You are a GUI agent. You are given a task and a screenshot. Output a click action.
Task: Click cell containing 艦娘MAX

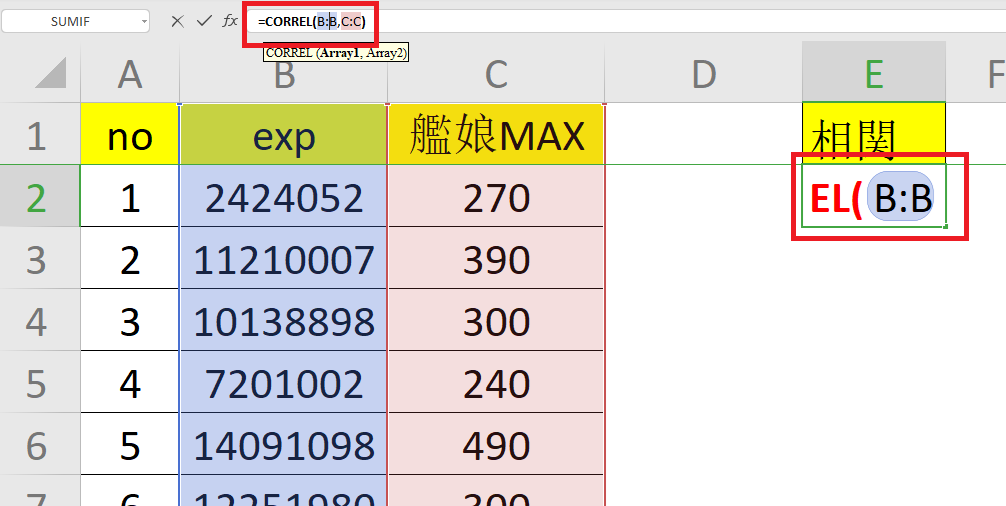tap(497, 135)
